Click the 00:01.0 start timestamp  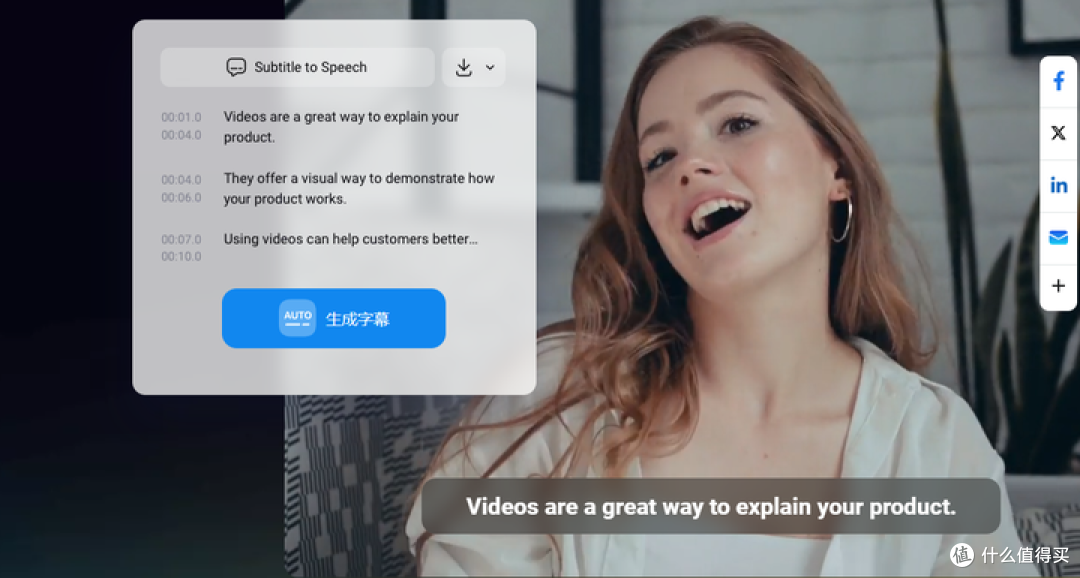[181, 117]
